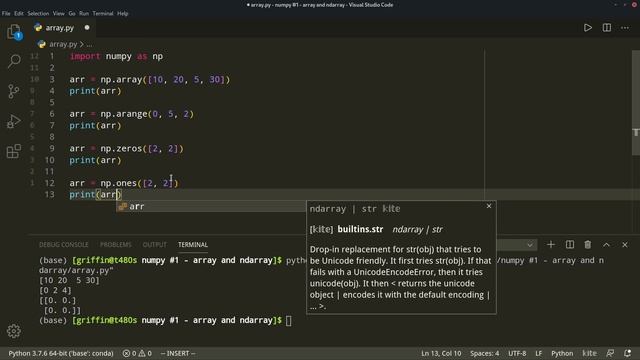Open the View menu
This screenshot has width=640, height=360.
tap(58, 13)
